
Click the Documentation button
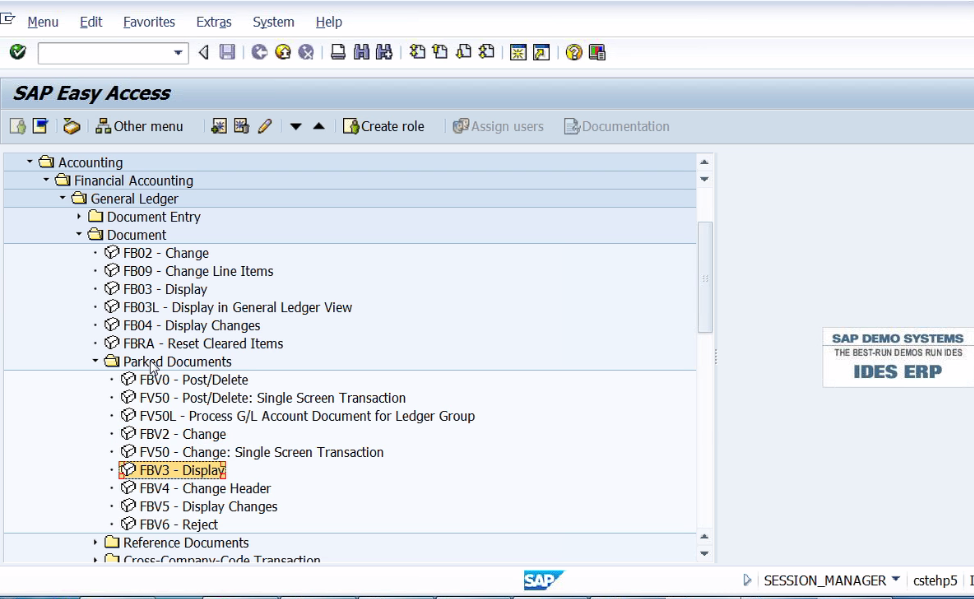[x=617, y=126]
